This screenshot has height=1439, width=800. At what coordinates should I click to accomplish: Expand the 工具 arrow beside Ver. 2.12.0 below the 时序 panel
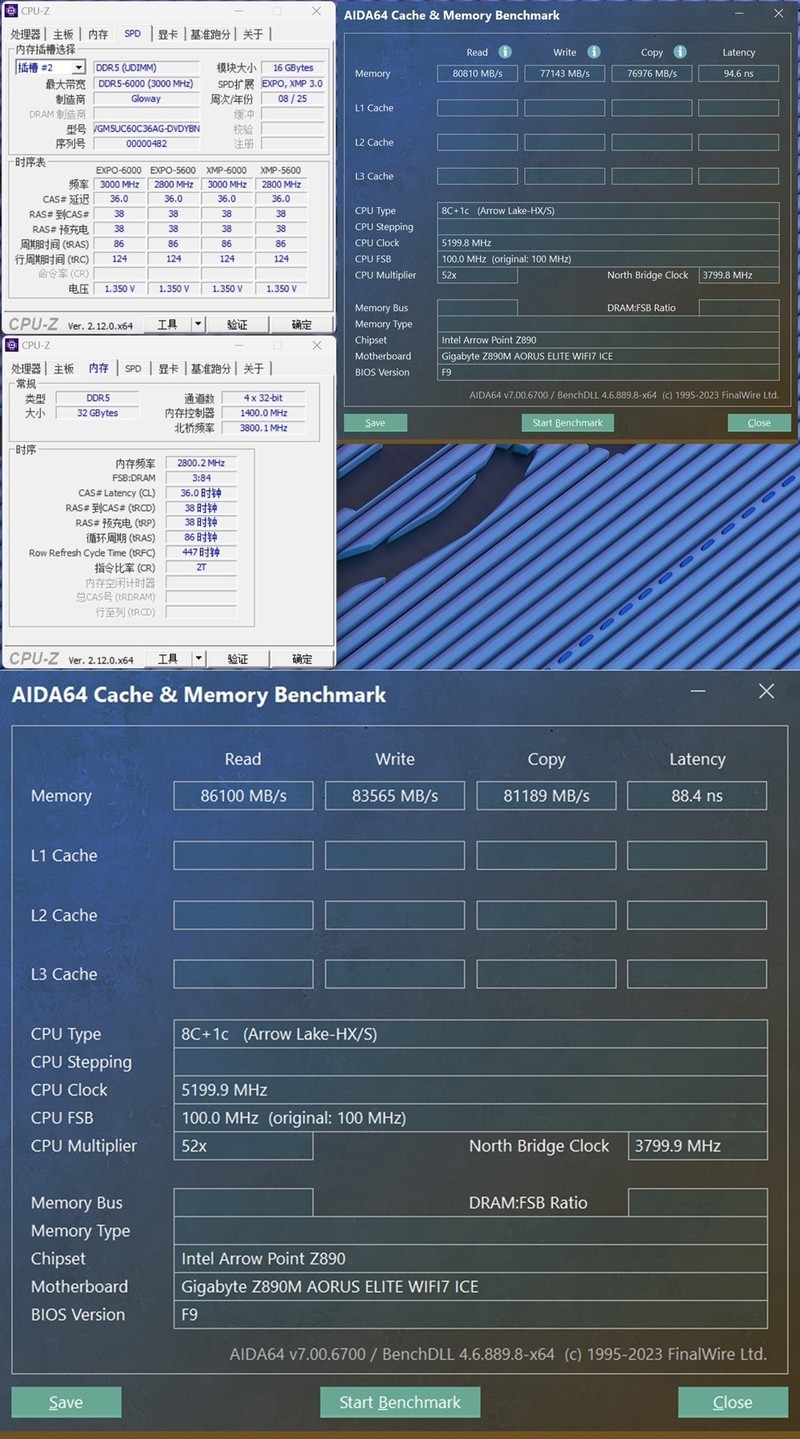[198, 658]
